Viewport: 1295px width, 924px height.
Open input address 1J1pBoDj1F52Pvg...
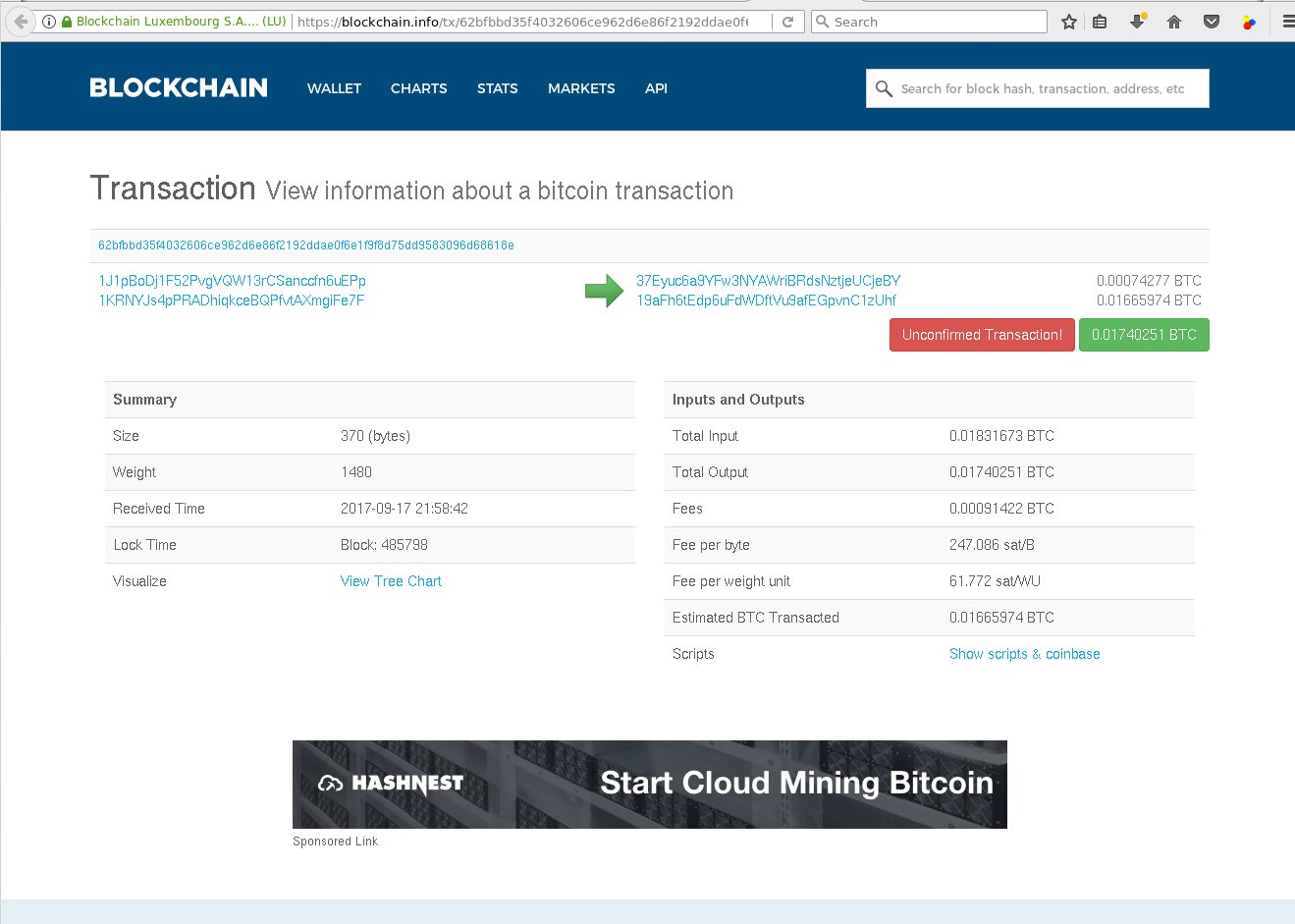(232, 281)
